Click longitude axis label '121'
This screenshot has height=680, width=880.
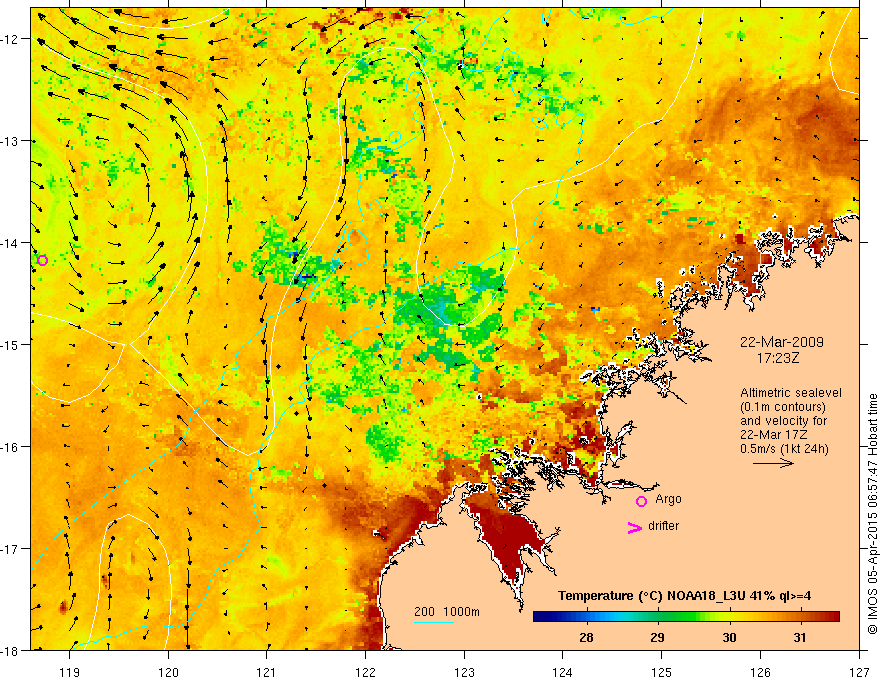(267, 672)
